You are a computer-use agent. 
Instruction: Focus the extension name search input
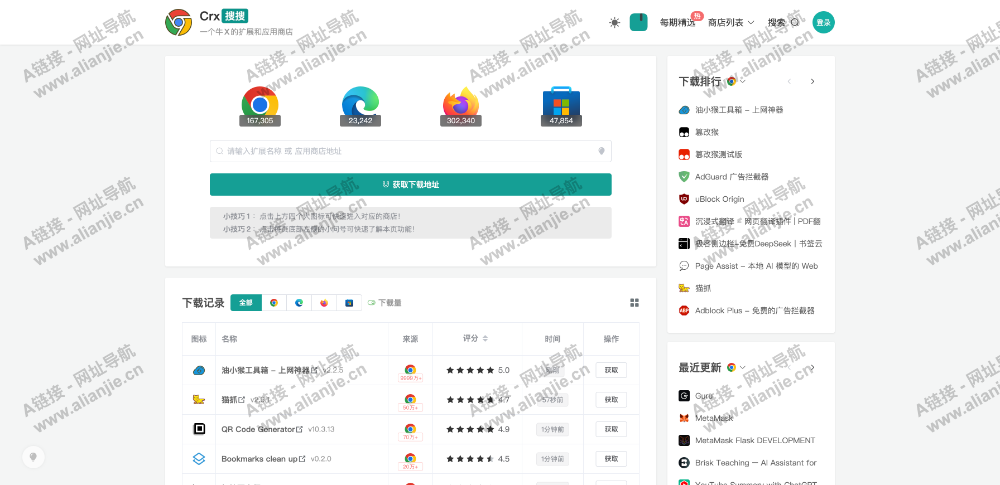click(x=411, y=151)
